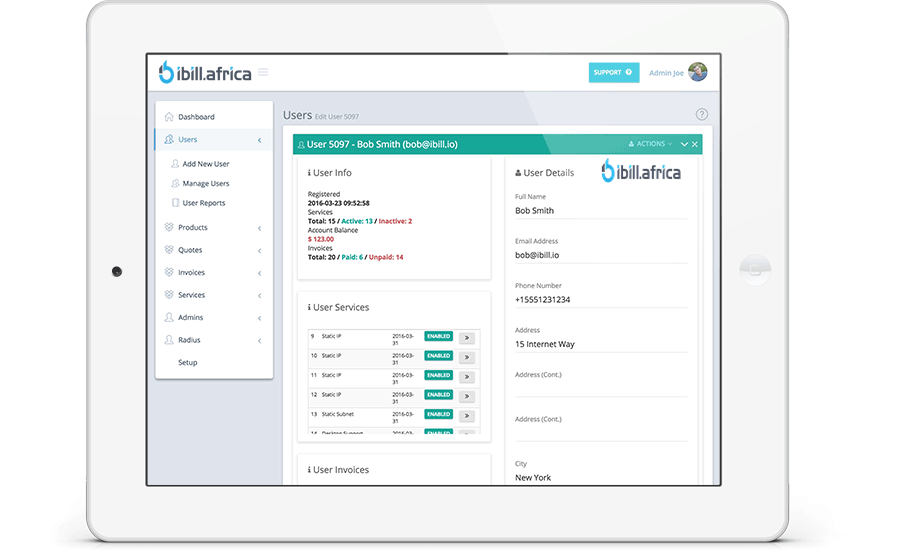Click the Products box icon

coord(169,227)
